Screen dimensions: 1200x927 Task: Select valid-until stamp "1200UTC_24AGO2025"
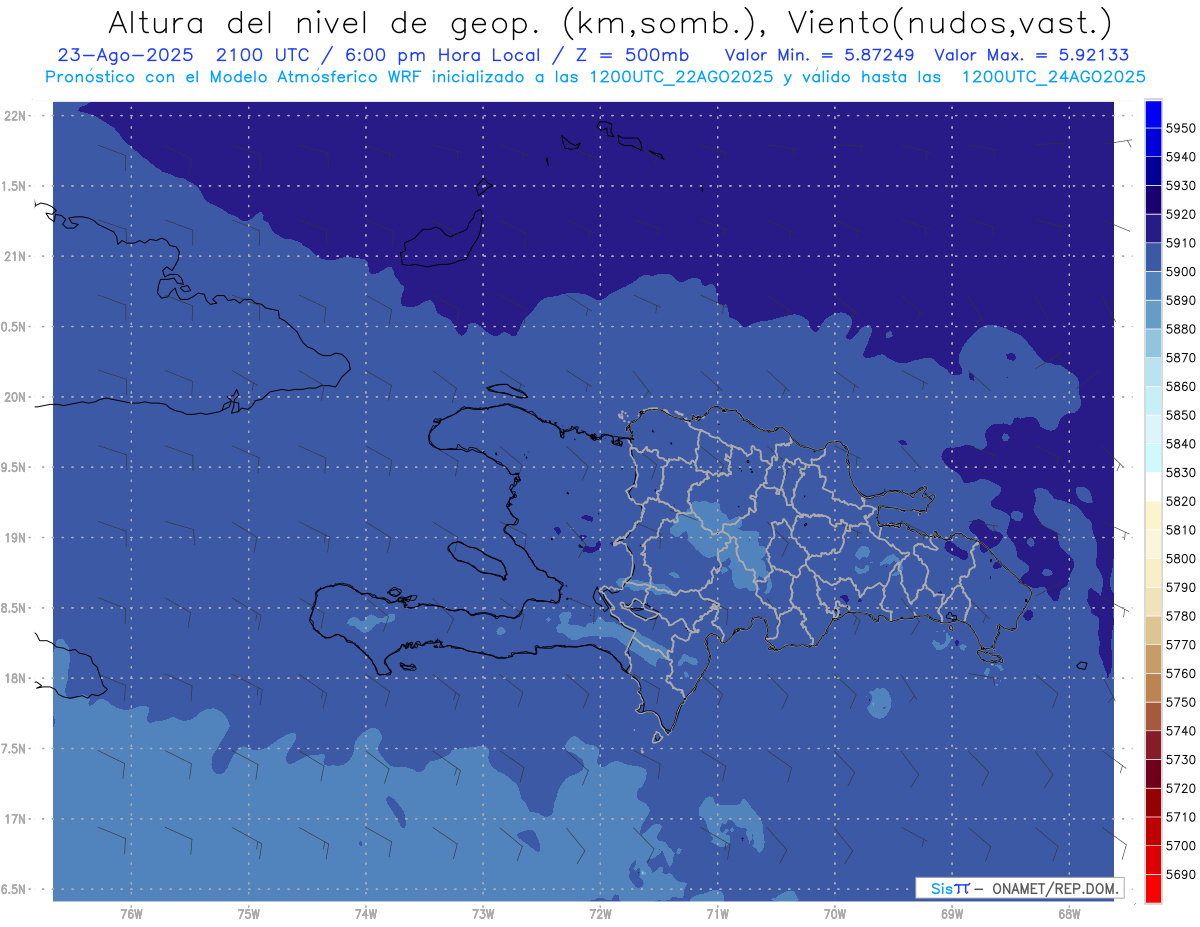pos(1053,77)
